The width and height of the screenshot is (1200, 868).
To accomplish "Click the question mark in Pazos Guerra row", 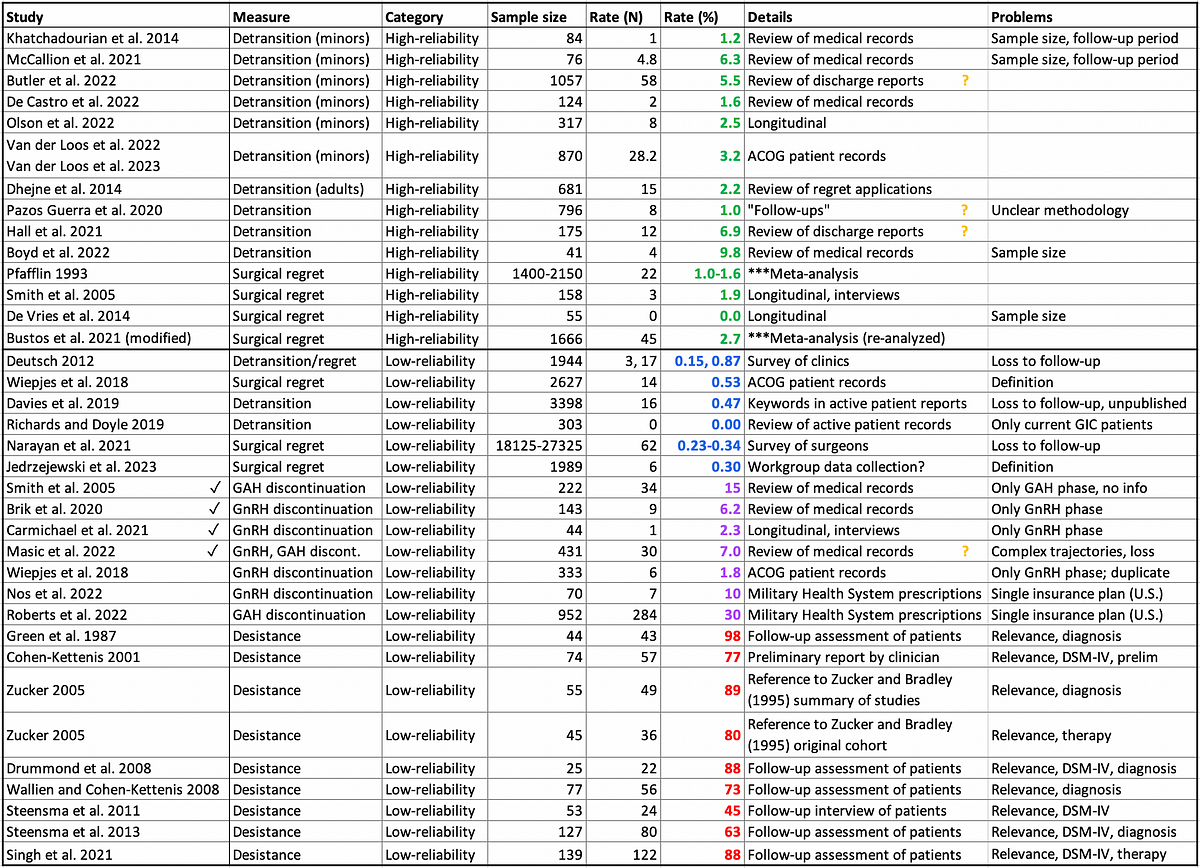I will tap(965, 210).
